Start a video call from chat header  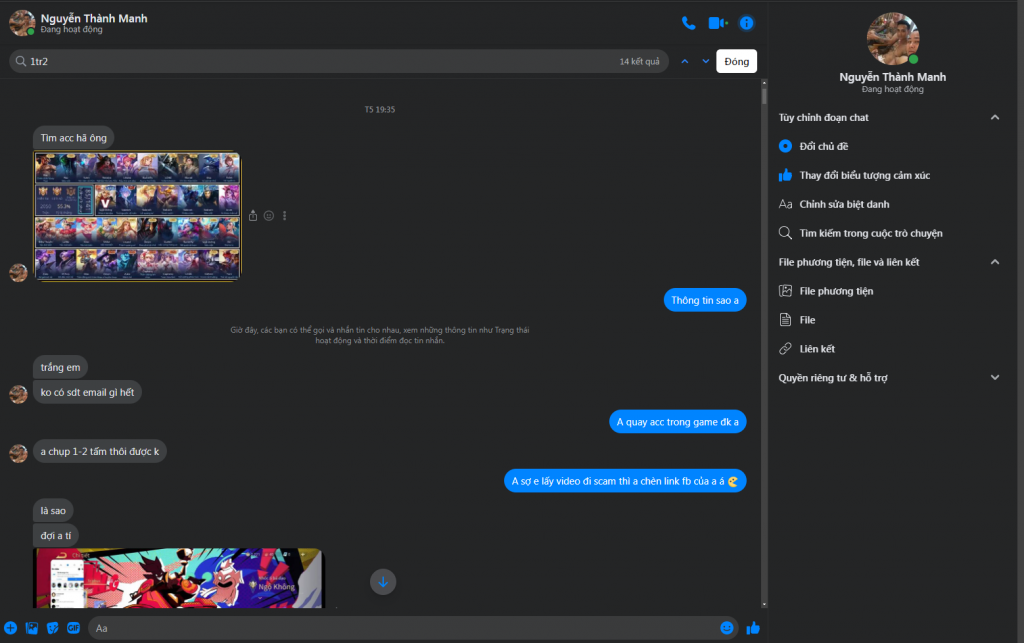[717, 23]
